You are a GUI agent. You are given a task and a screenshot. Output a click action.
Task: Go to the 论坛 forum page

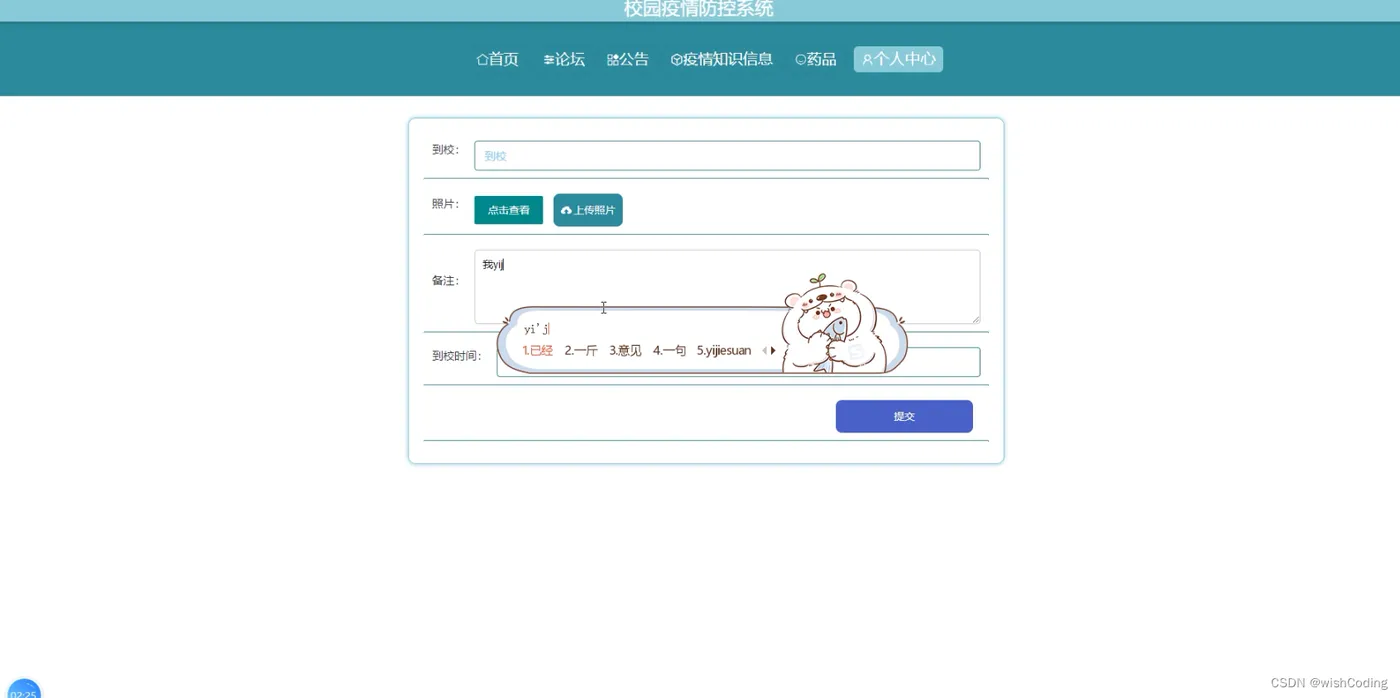pos(564,59)
